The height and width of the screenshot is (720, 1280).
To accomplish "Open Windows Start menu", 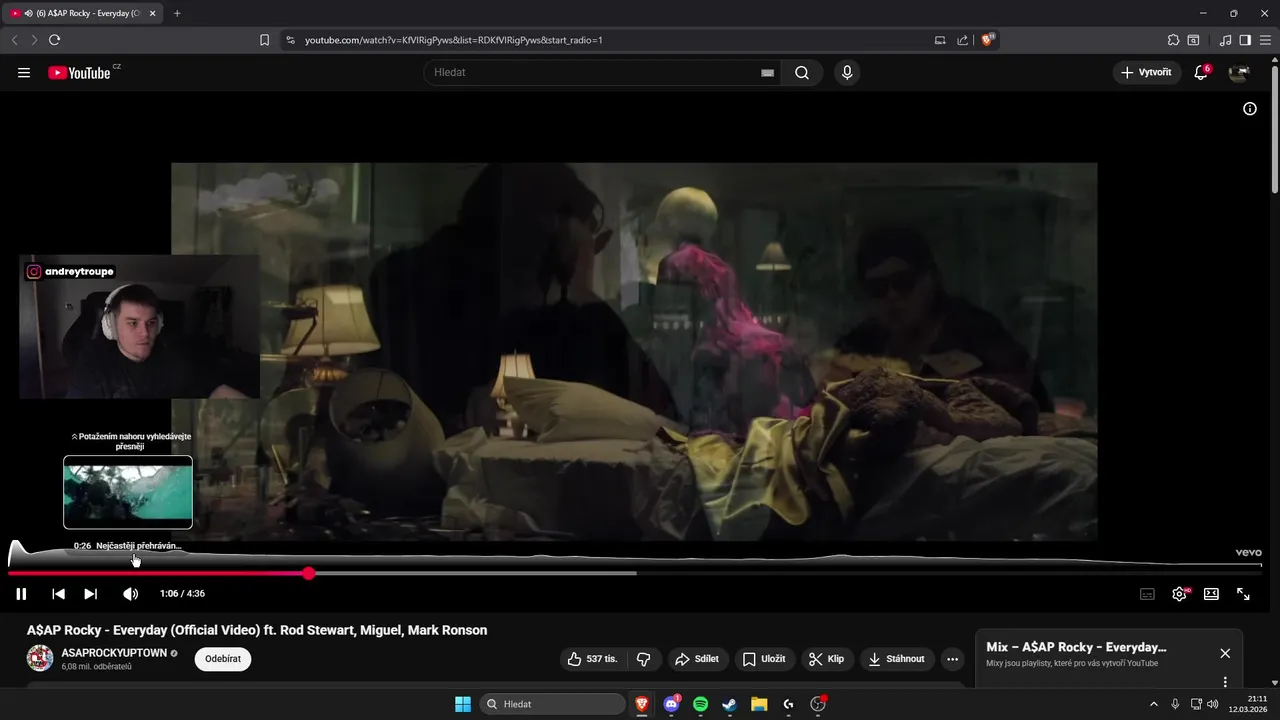I will pyautogui.click(x=463, y=704).
